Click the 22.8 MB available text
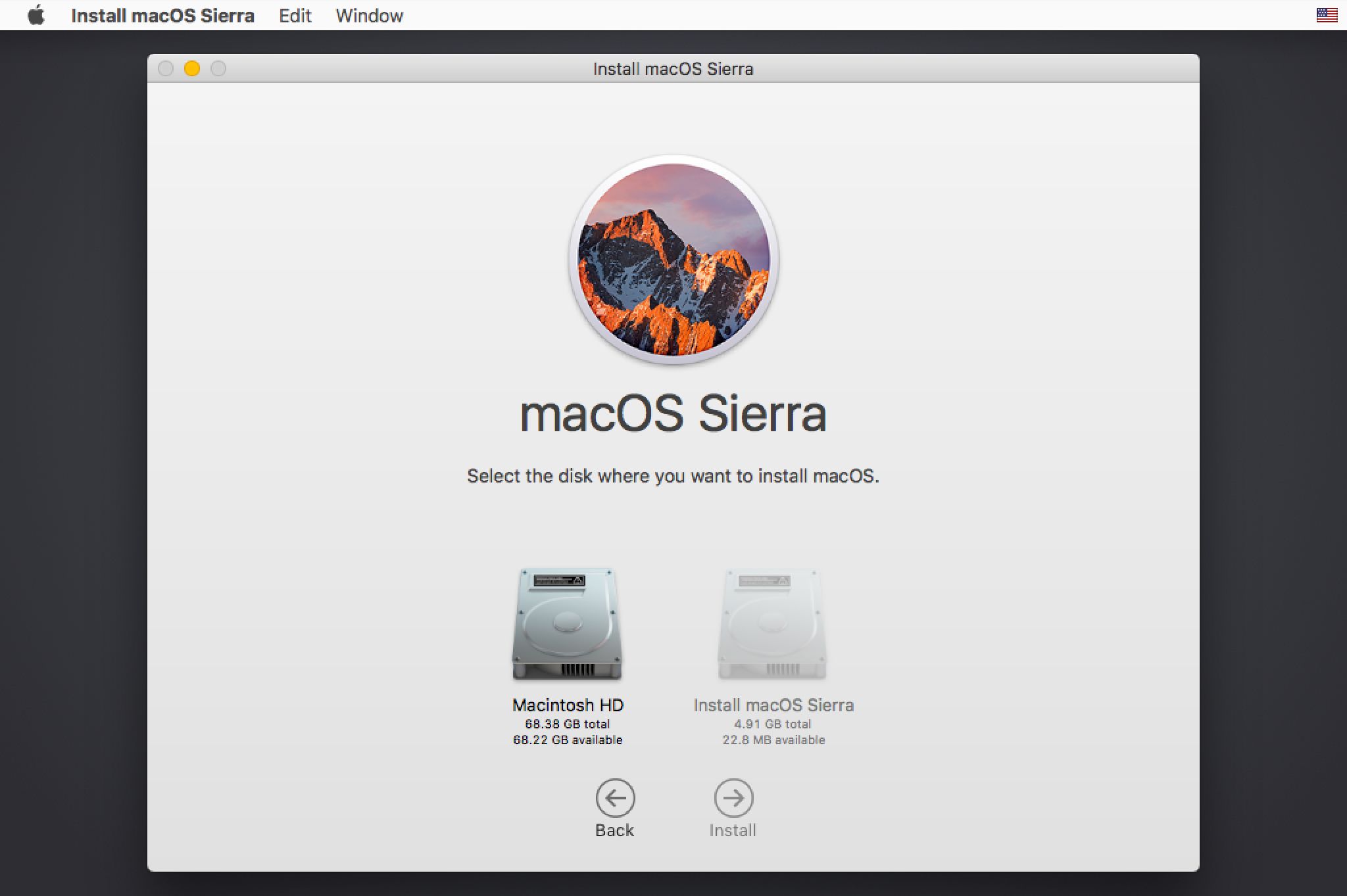1347x896 pixels. pos(773,740)
